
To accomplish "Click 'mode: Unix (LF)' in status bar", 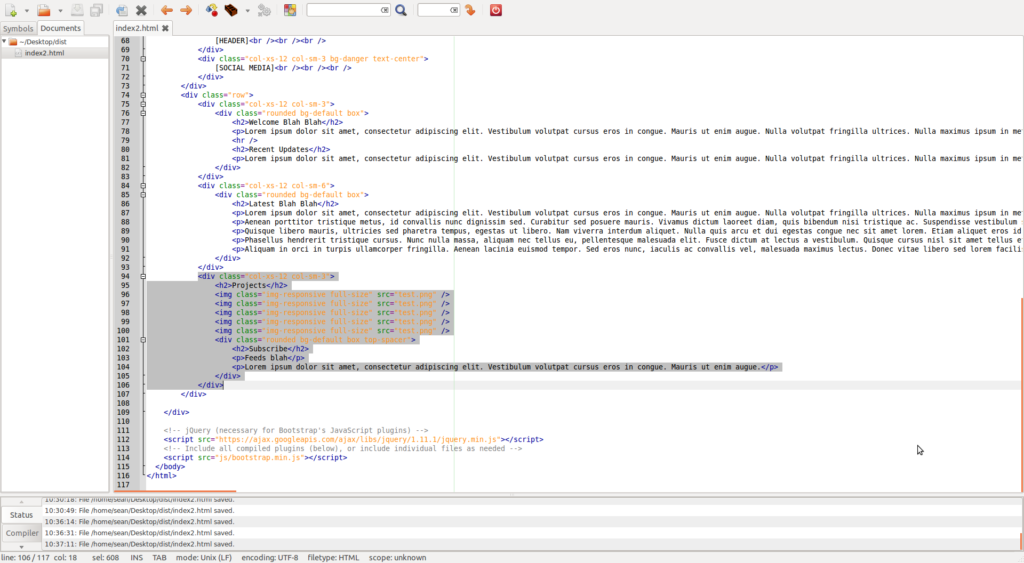I will [204, 558].
